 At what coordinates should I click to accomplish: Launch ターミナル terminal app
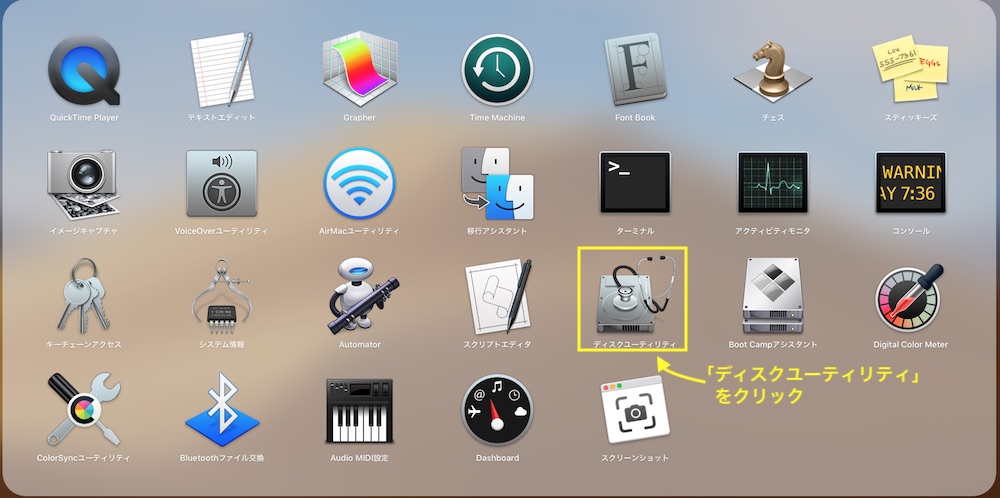(635, 182)
